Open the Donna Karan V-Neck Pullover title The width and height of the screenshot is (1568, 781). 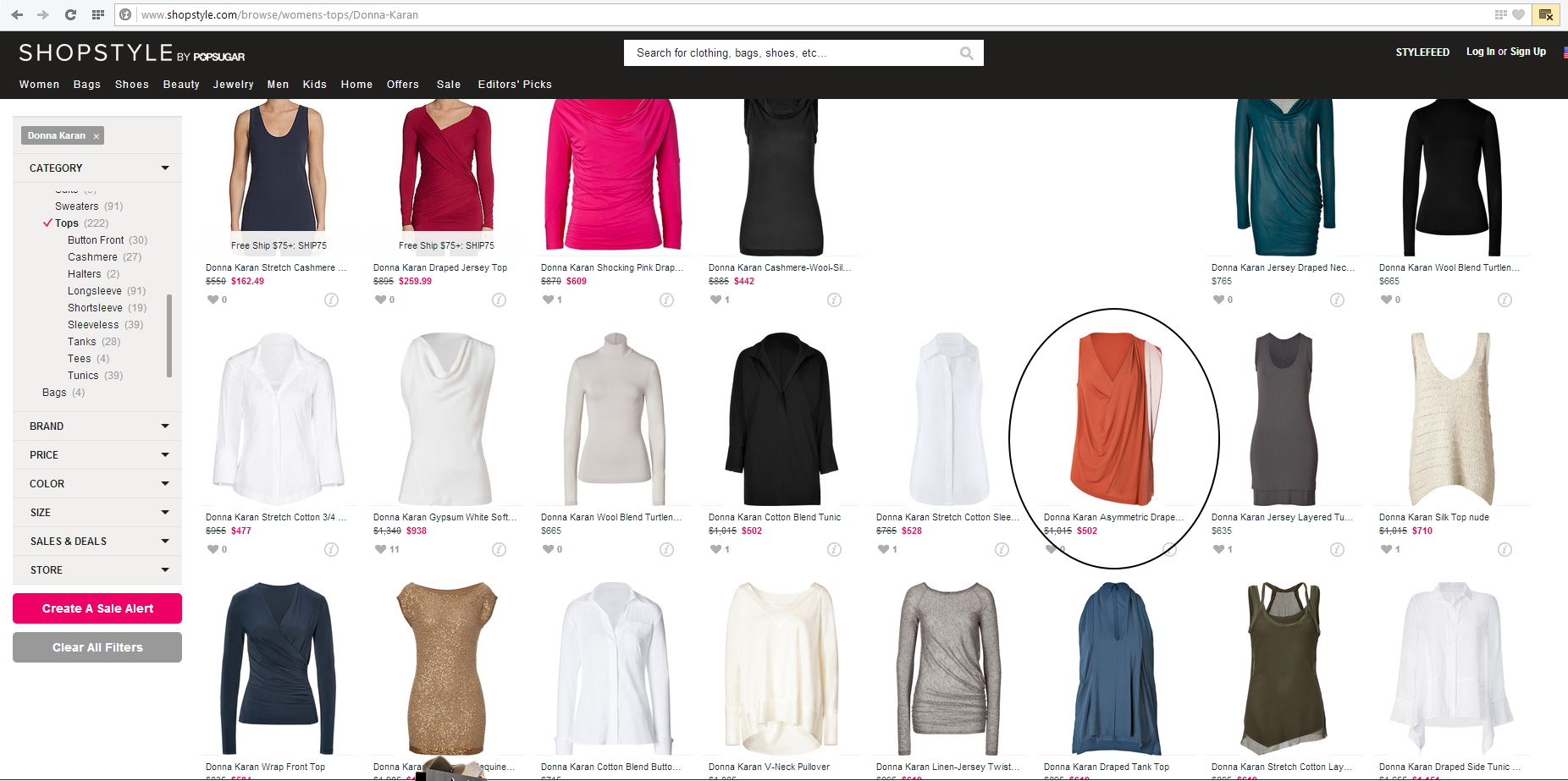pos(769,767)
